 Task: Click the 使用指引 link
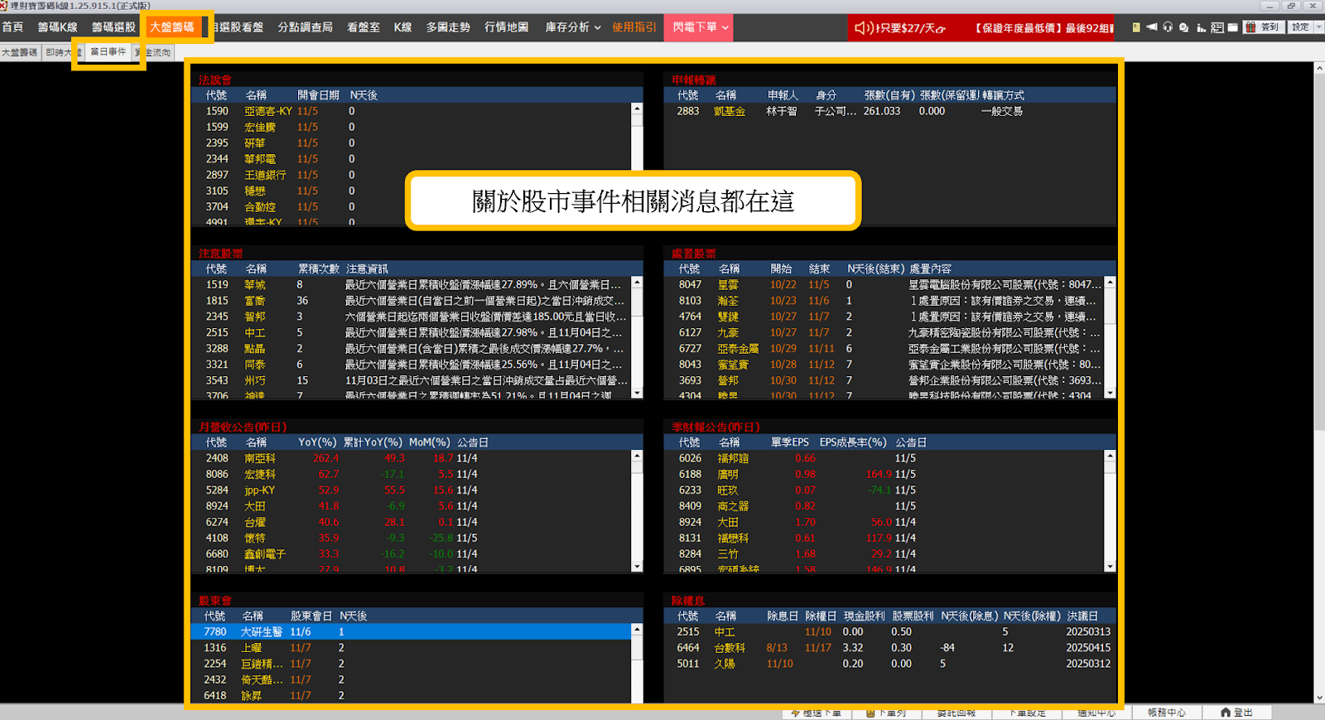[635, 27]
